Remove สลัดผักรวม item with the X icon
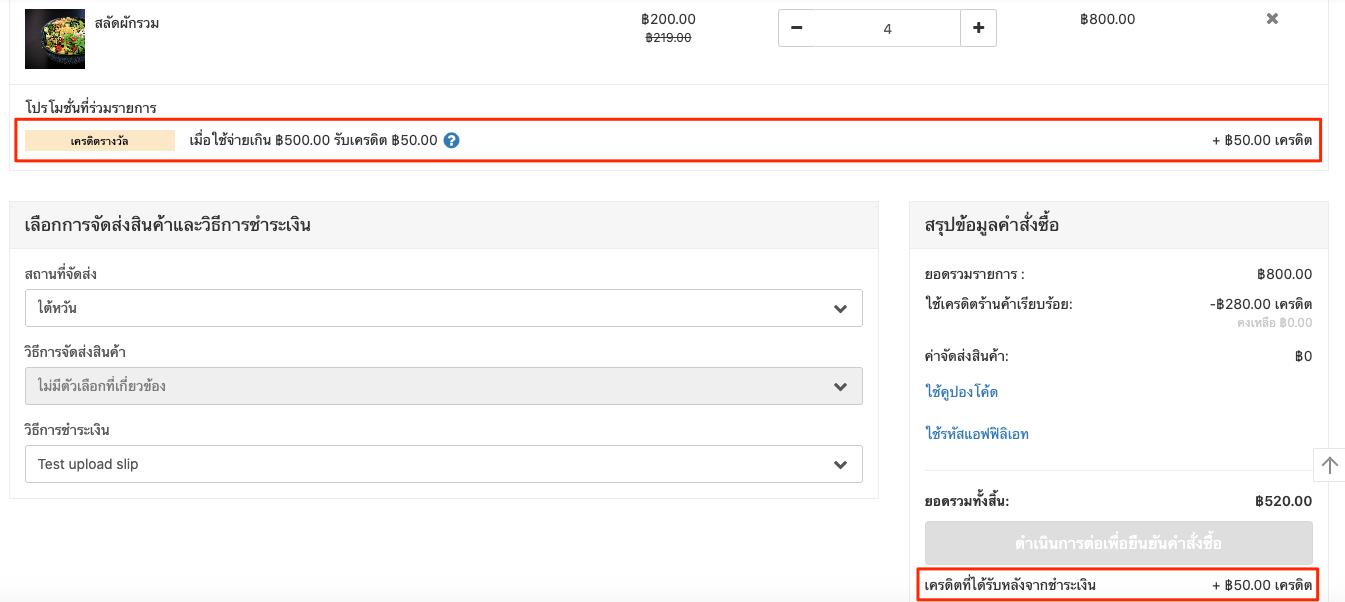 pos(1272,19)
